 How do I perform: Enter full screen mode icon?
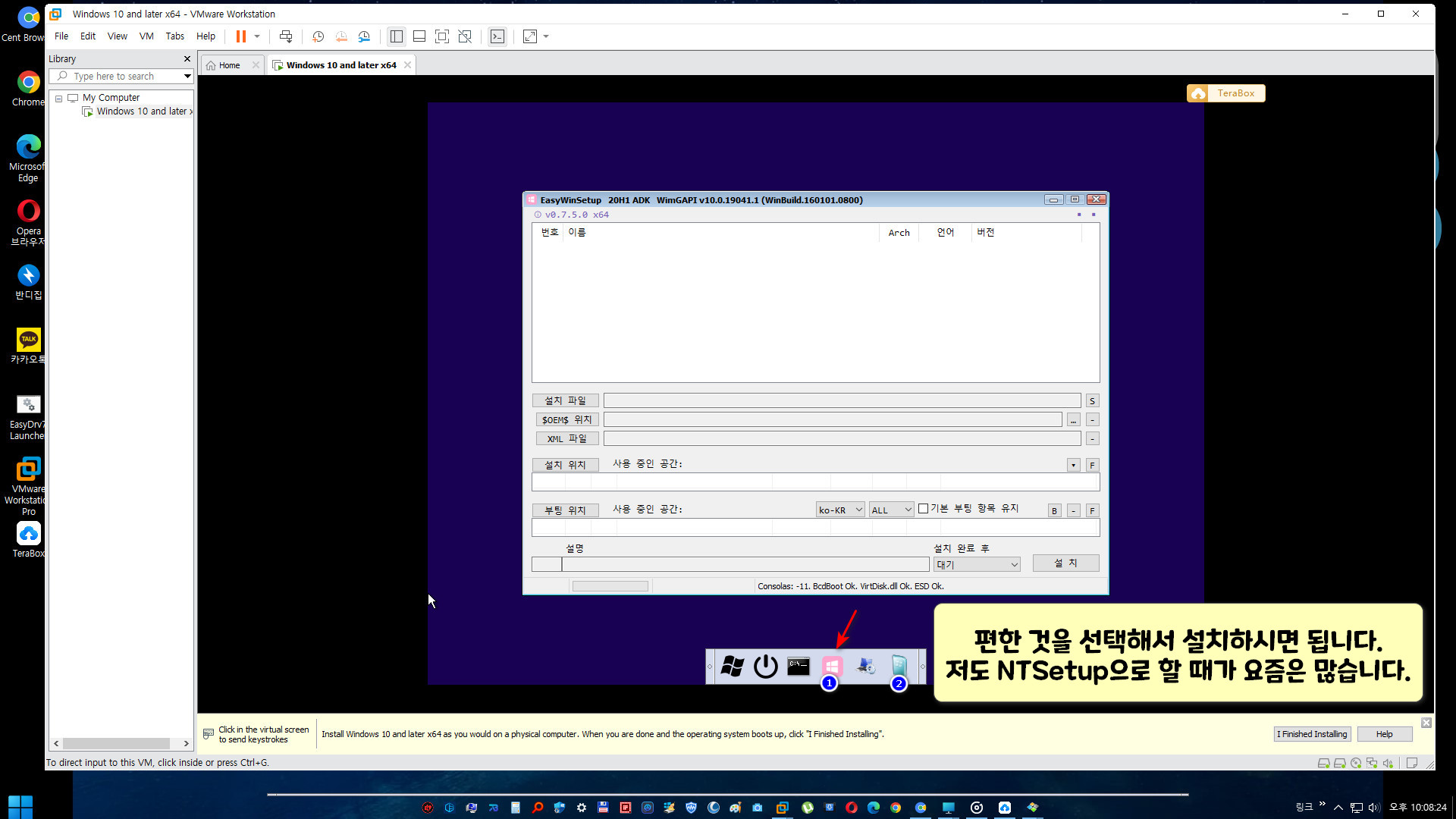[442, 36]
